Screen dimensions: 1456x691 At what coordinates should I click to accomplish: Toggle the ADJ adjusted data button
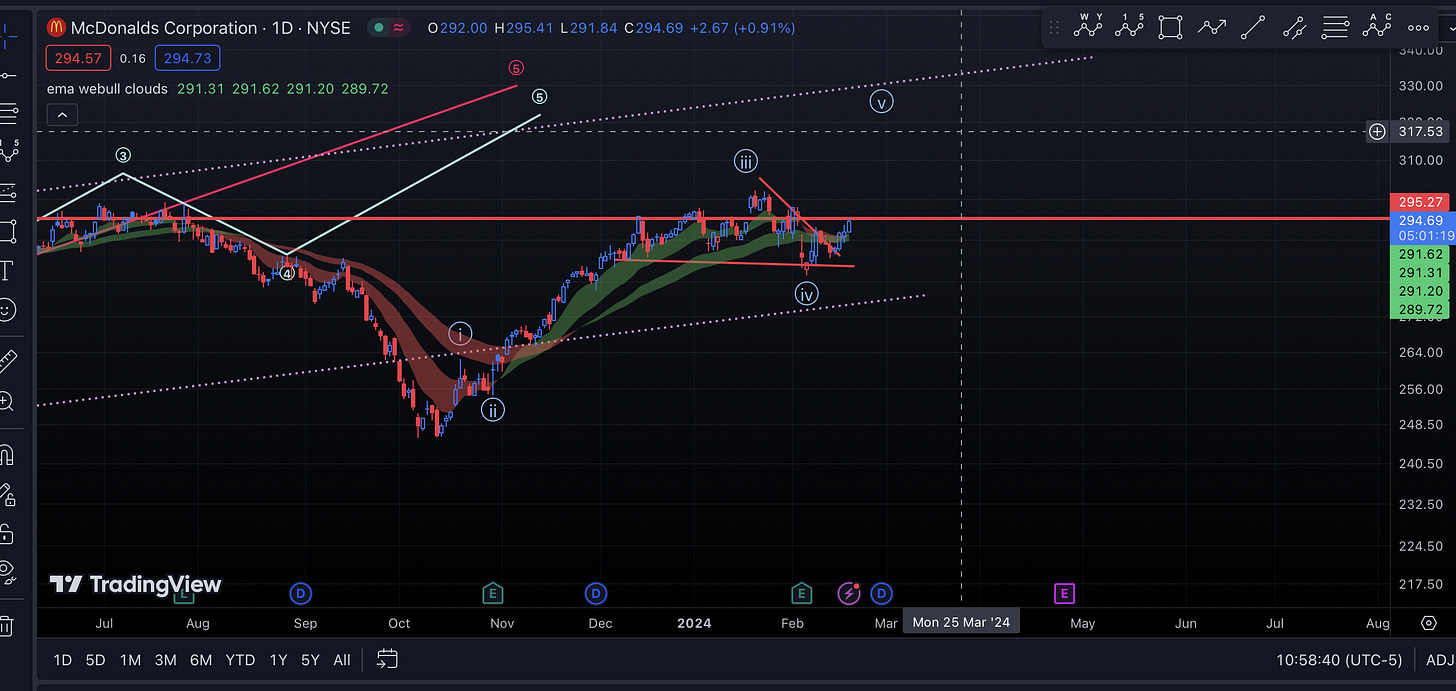coord(1438,660)
